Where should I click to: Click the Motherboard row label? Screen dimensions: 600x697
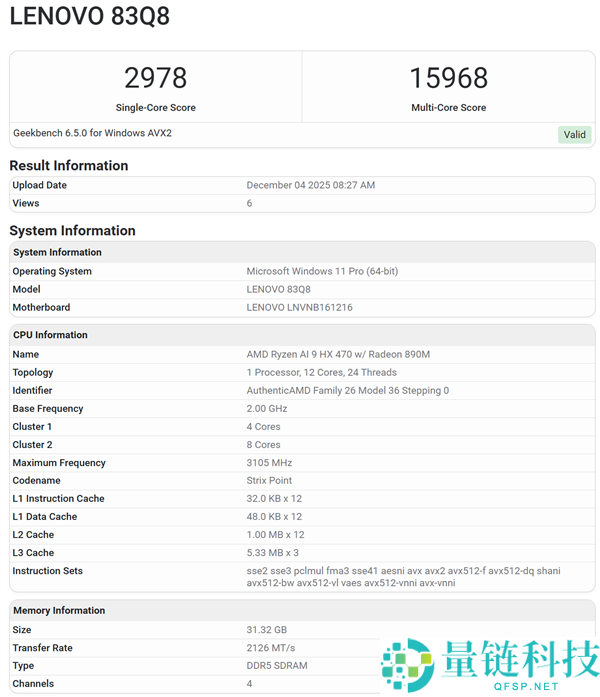(41, 307)
